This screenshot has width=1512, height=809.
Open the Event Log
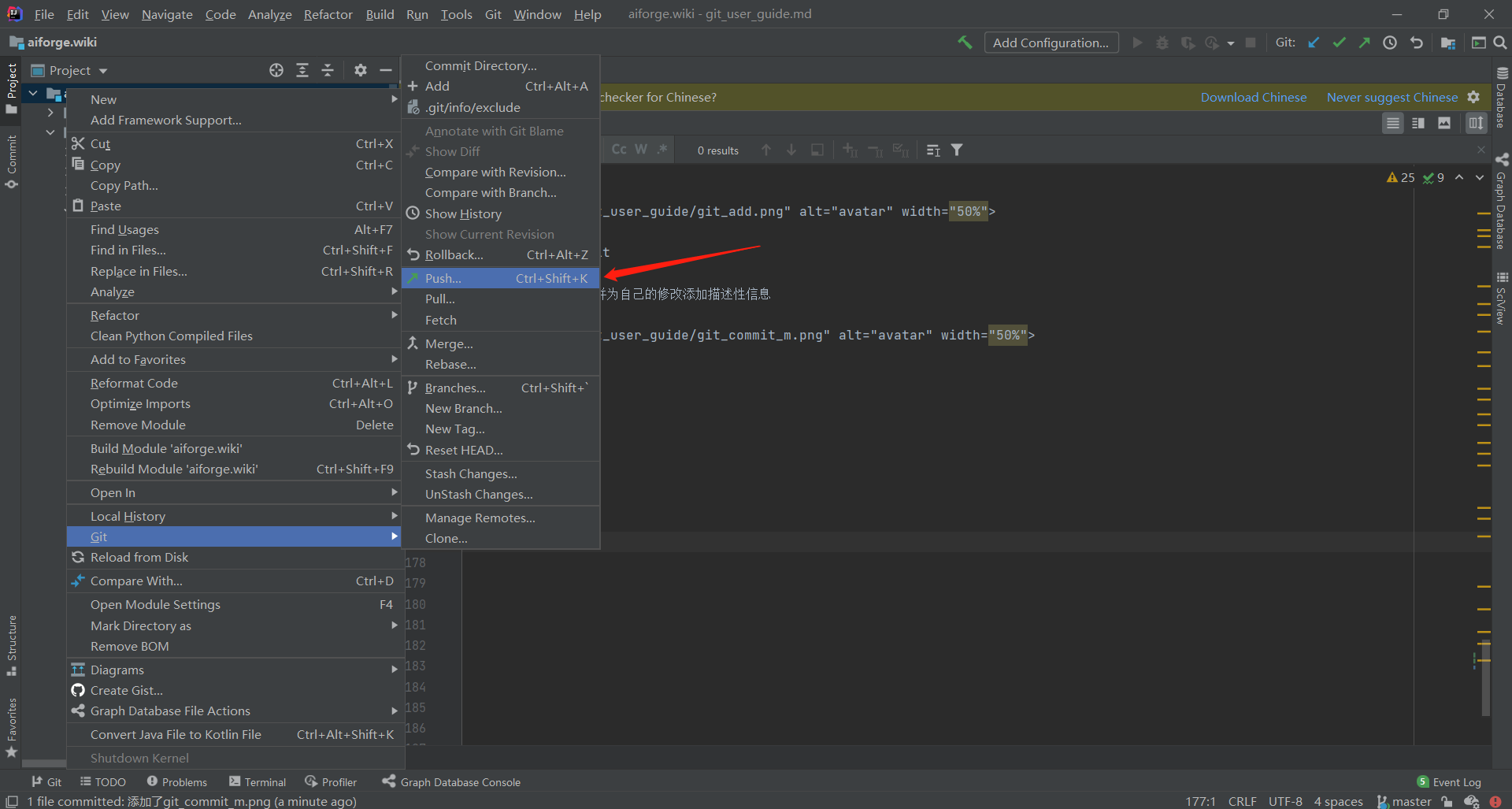tap(1449, 781)
